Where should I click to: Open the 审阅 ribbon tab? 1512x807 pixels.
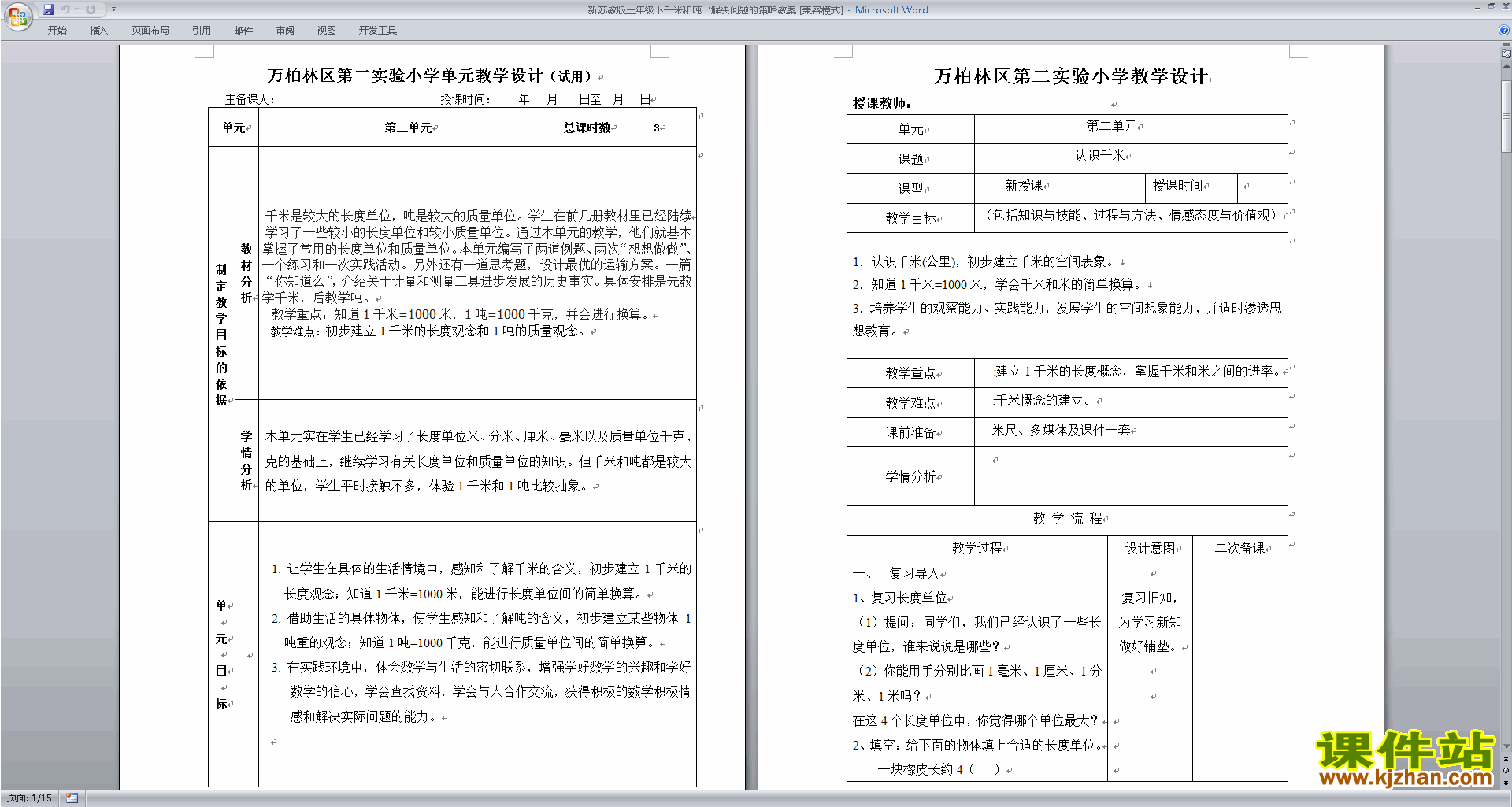(x=285, y=31)
